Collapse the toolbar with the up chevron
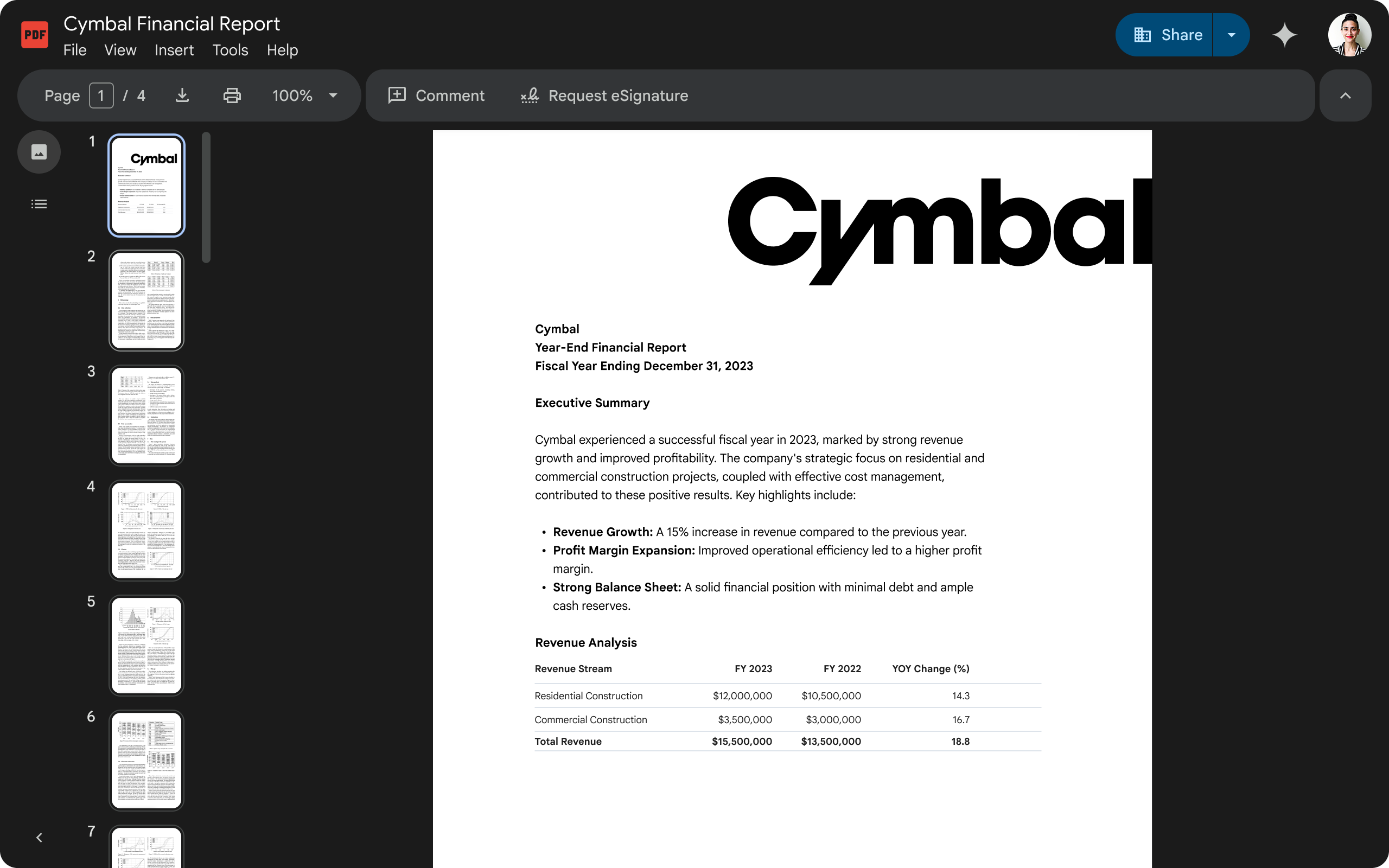Viewport: 1389px width, 868px height. pyautogui.click(x=1346, y=95)
